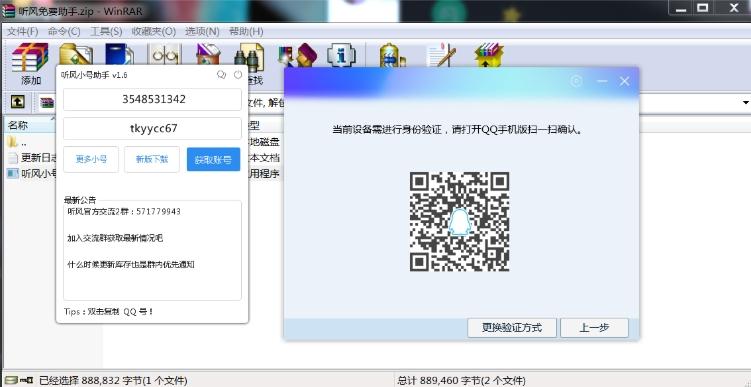Click the 更换验证方式 button in QQ dialog
751x387 pixels.
(x=512, y=328)
